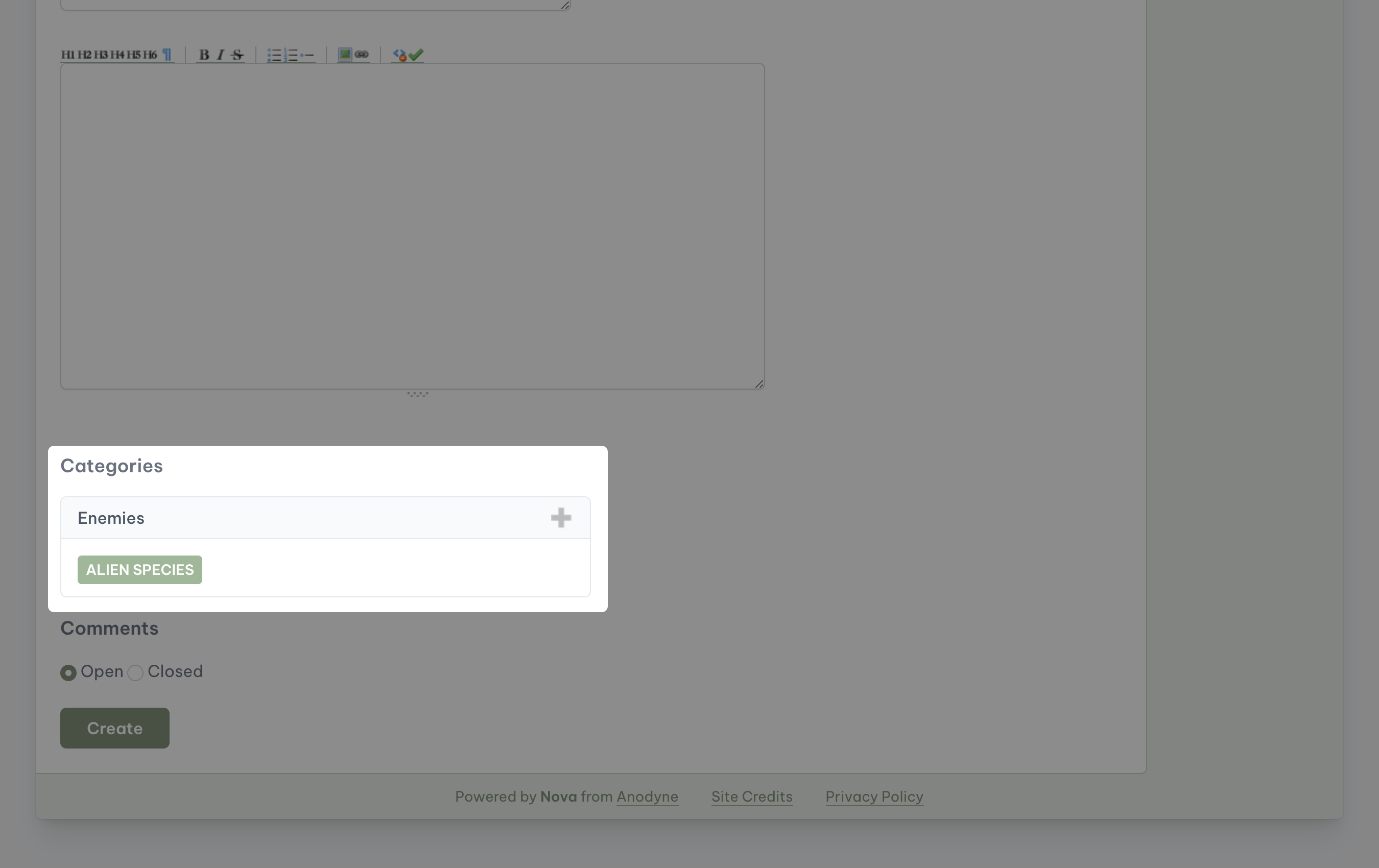Click the Privacy Policy footer link
Viewport: 1379px width, 868px height.
875,796
